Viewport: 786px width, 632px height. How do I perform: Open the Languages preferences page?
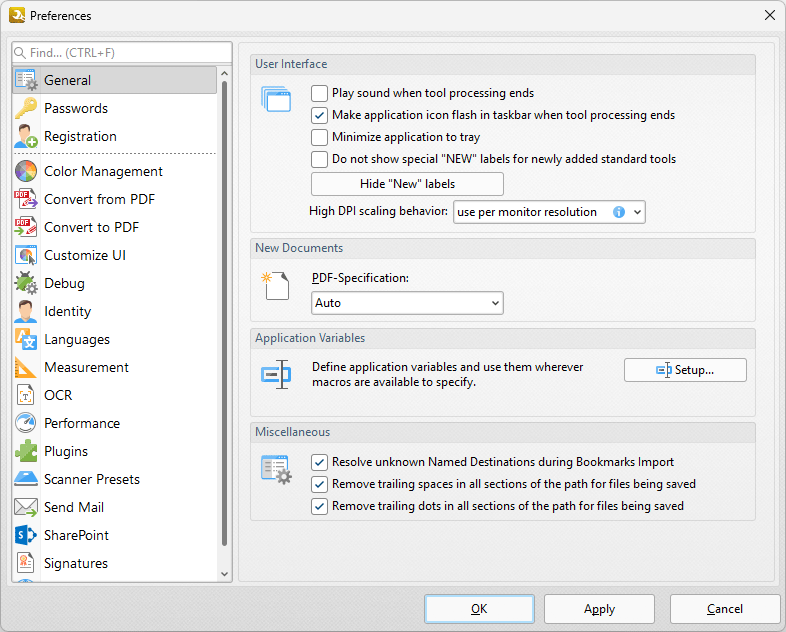click(114, 339)
